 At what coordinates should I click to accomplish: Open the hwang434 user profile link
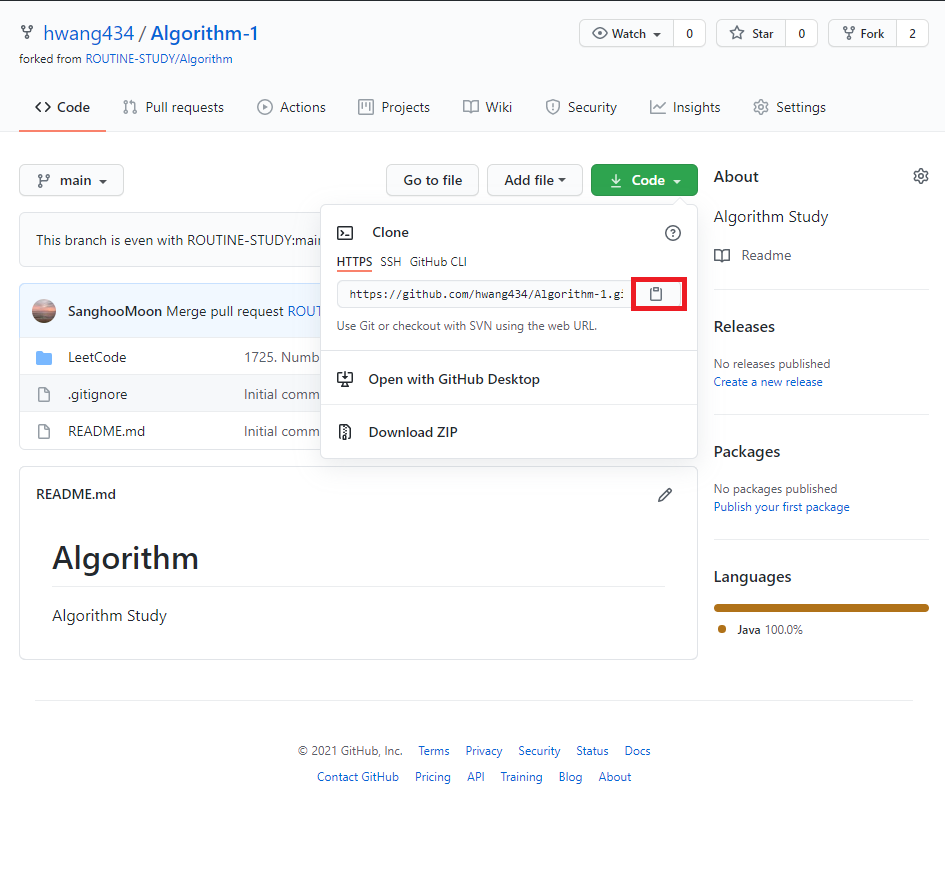coord(89,33)
